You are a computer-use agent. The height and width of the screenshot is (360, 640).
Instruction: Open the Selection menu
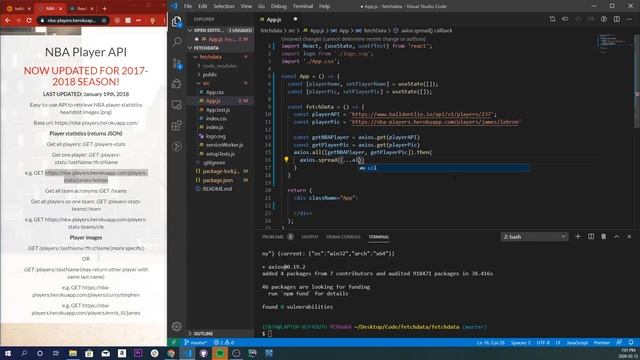point(224,6)
